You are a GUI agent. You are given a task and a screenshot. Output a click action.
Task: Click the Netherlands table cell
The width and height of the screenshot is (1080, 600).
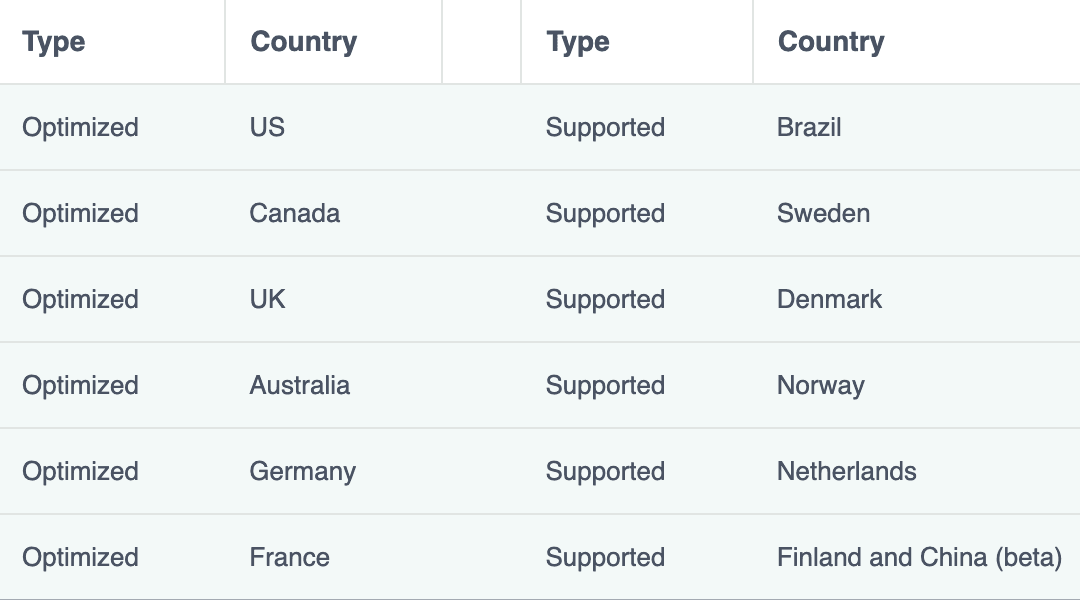847,472
